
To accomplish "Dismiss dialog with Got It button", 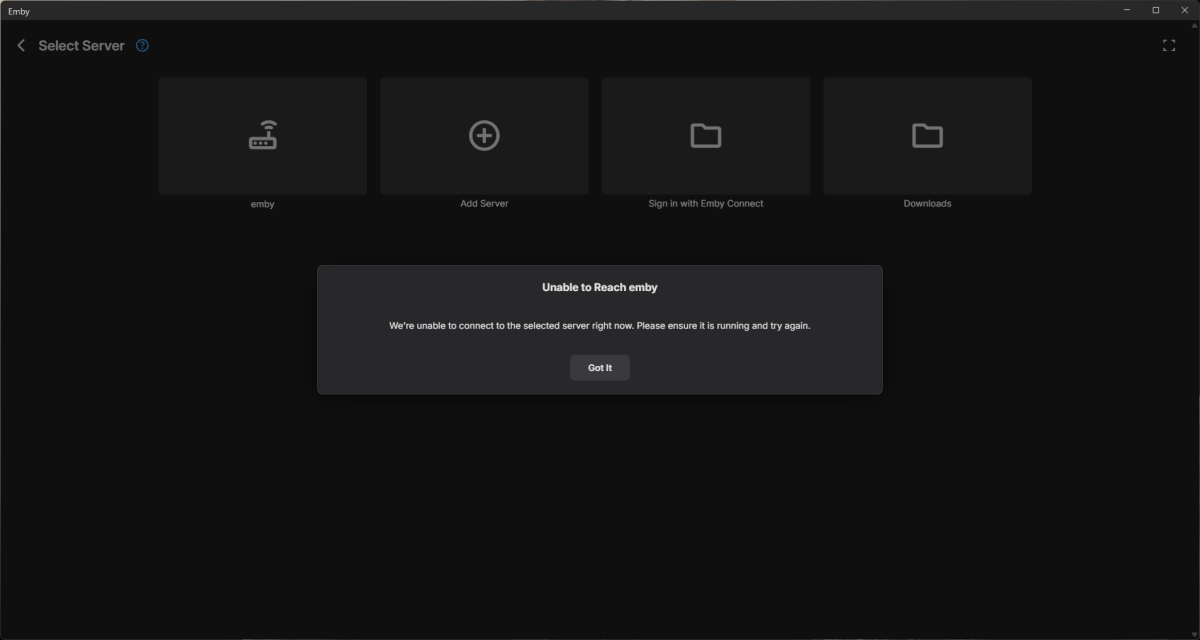I will pyautogui.click(x=600, y=368).
